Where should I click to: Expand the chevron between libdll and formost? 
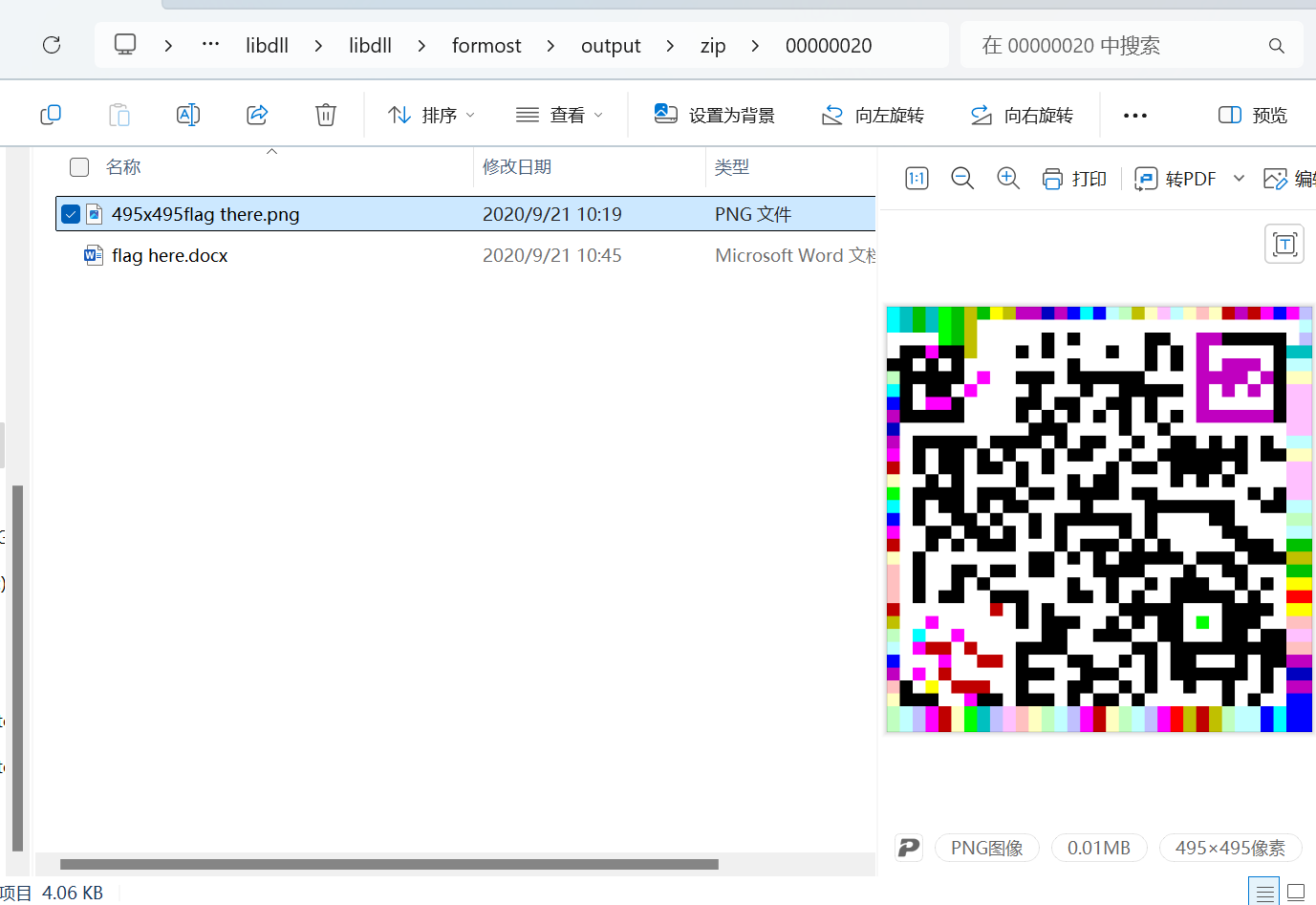click(x=421, y=45)
